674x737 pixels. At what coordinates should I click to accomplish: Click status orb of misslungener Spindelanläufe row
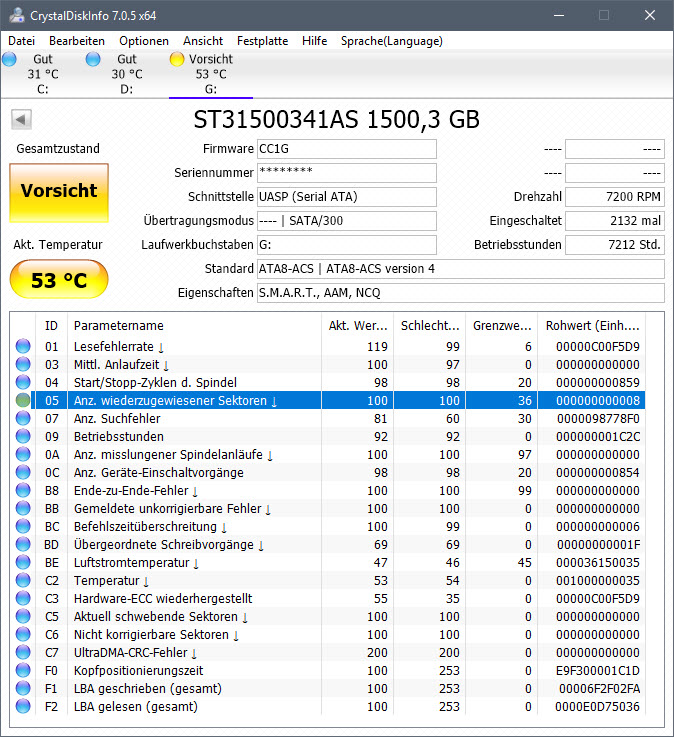tap(23, 455)
